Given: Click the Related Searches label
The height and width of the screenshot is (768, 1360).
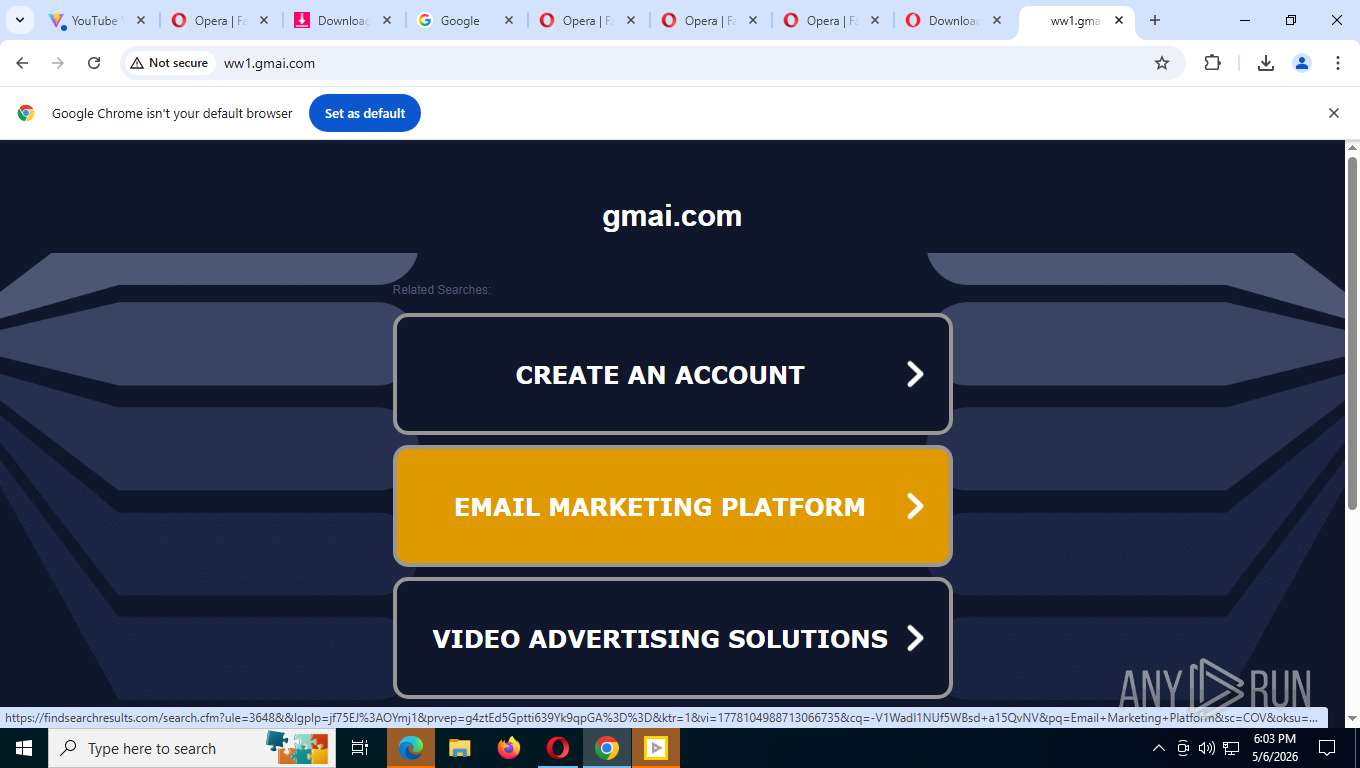Looking at the screenshot, I should (x=441, y=290).
